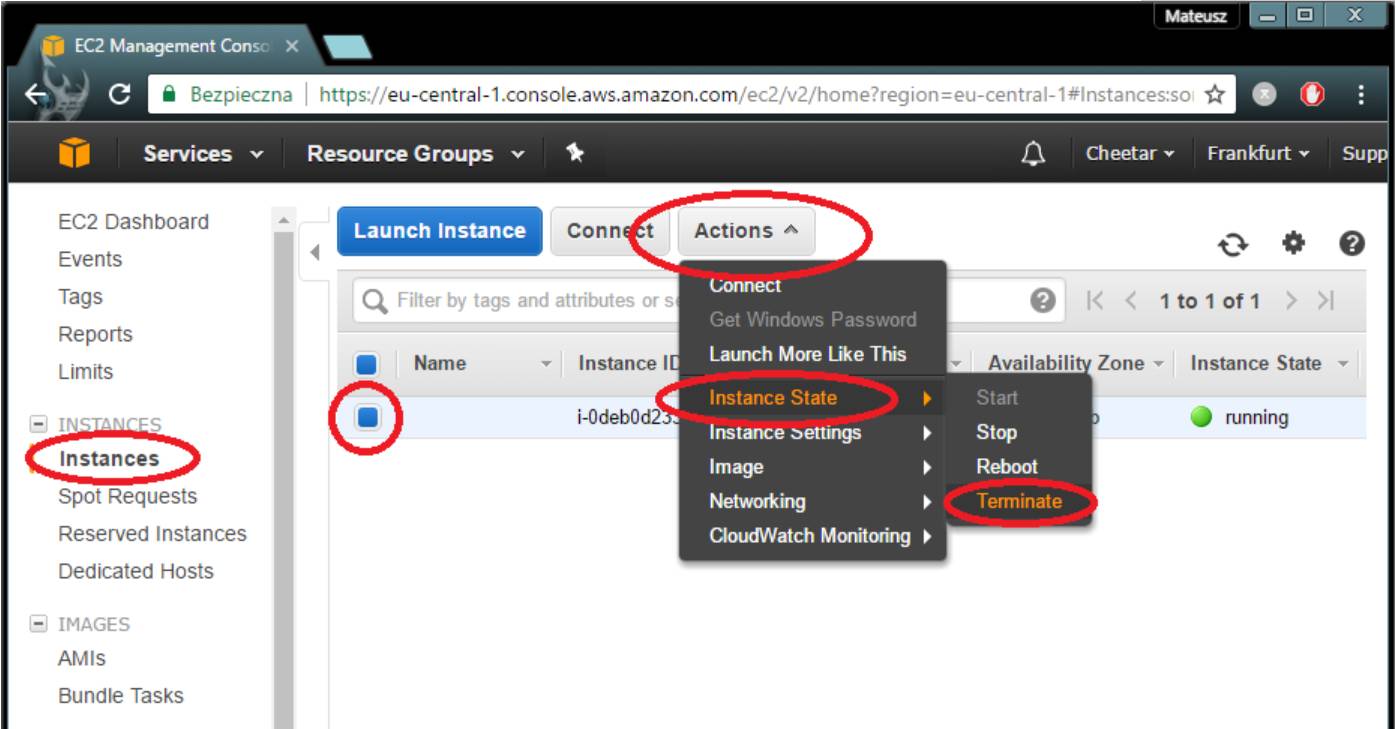View site security info via lock icon
This screenshot has height=729, width=1396.
[x=169, y=94]
